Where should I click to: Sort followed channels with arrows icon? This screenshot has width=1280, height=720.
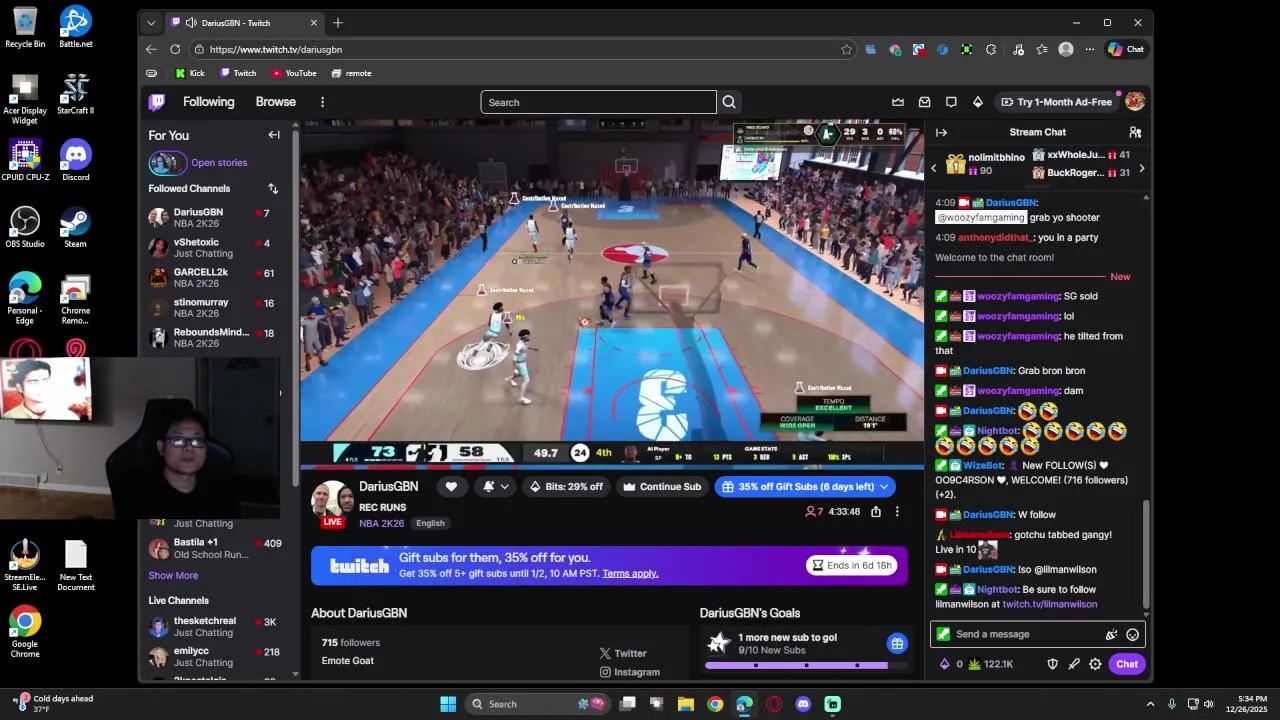tap(273, 188)
